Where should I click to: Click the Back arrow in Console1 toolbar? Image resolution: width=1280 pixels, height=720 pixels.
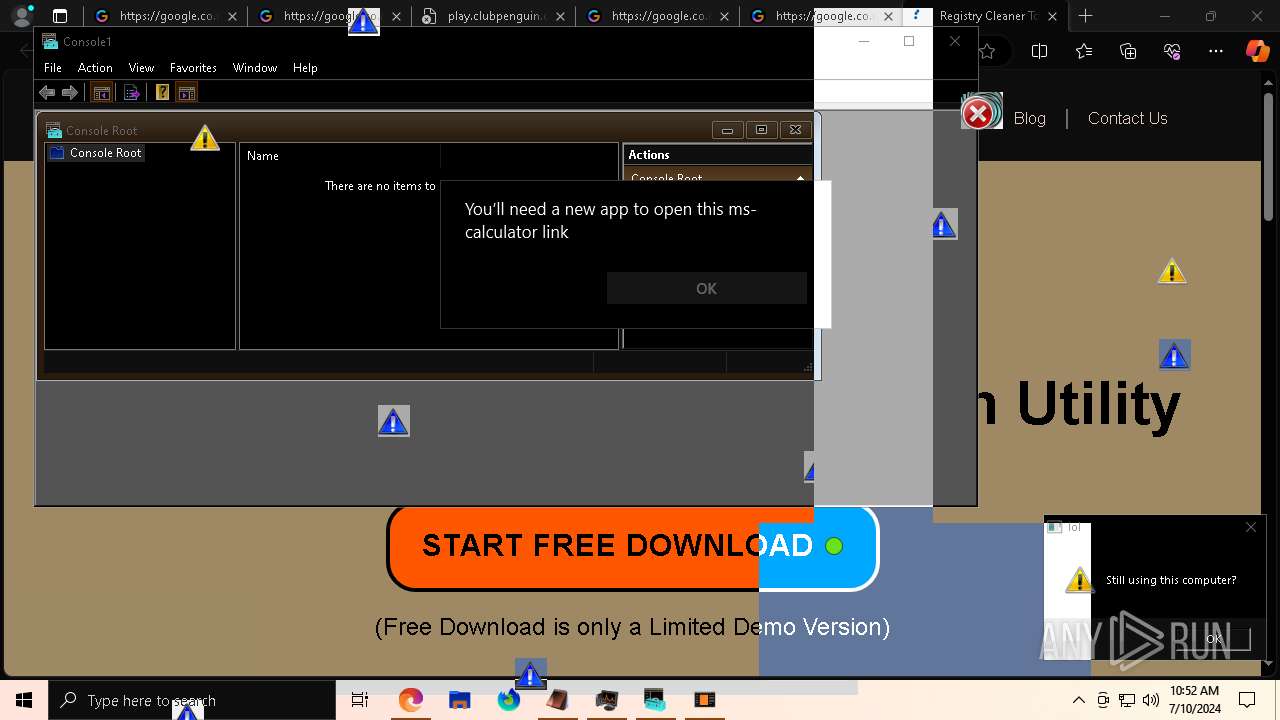46,93
